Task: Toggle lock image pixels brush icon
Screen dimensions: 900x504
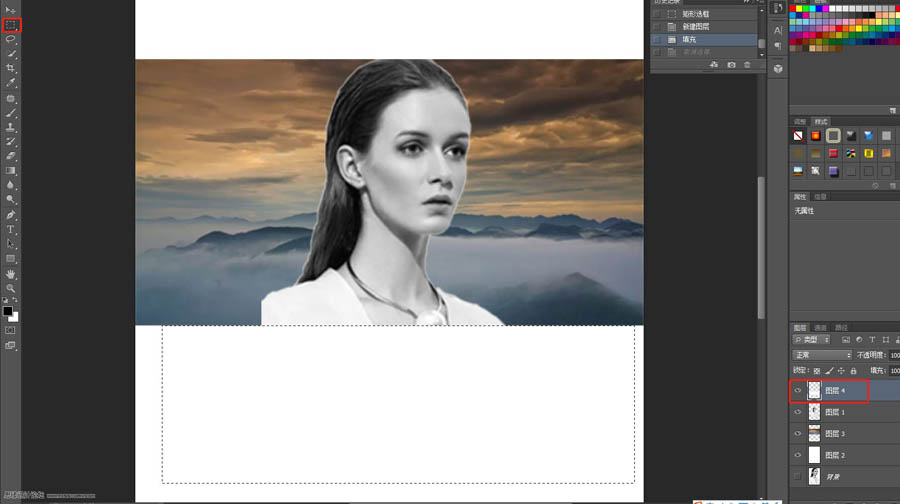Action: pyautogui.click(x=829, y=371)
